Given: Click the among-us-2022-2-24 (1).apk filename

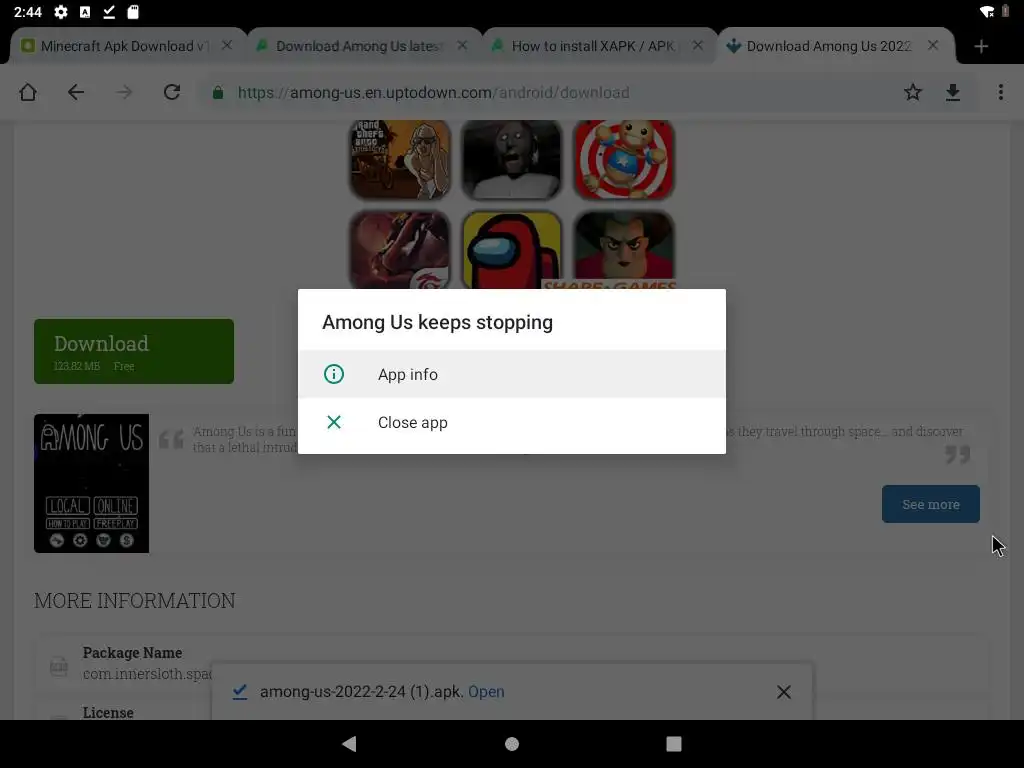Looking at the screenshot, I should click(360, 692).
